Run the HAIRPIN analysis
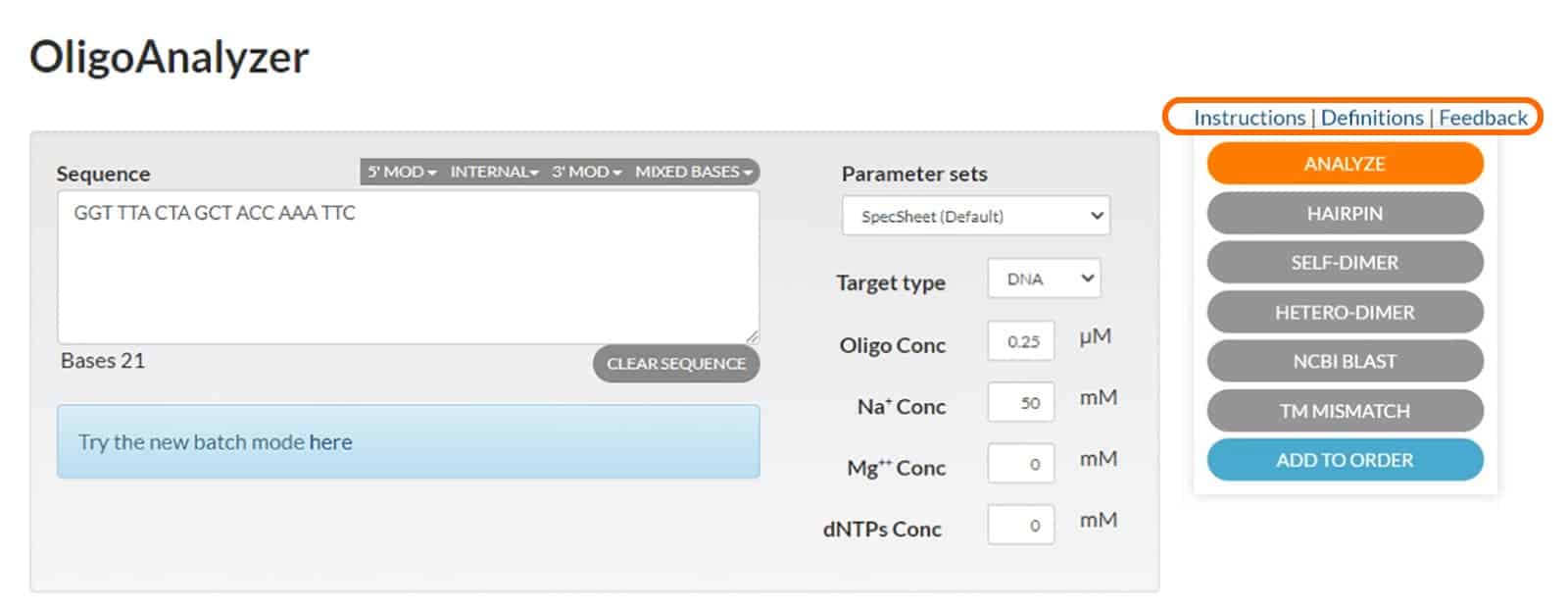 (1344, 214)
